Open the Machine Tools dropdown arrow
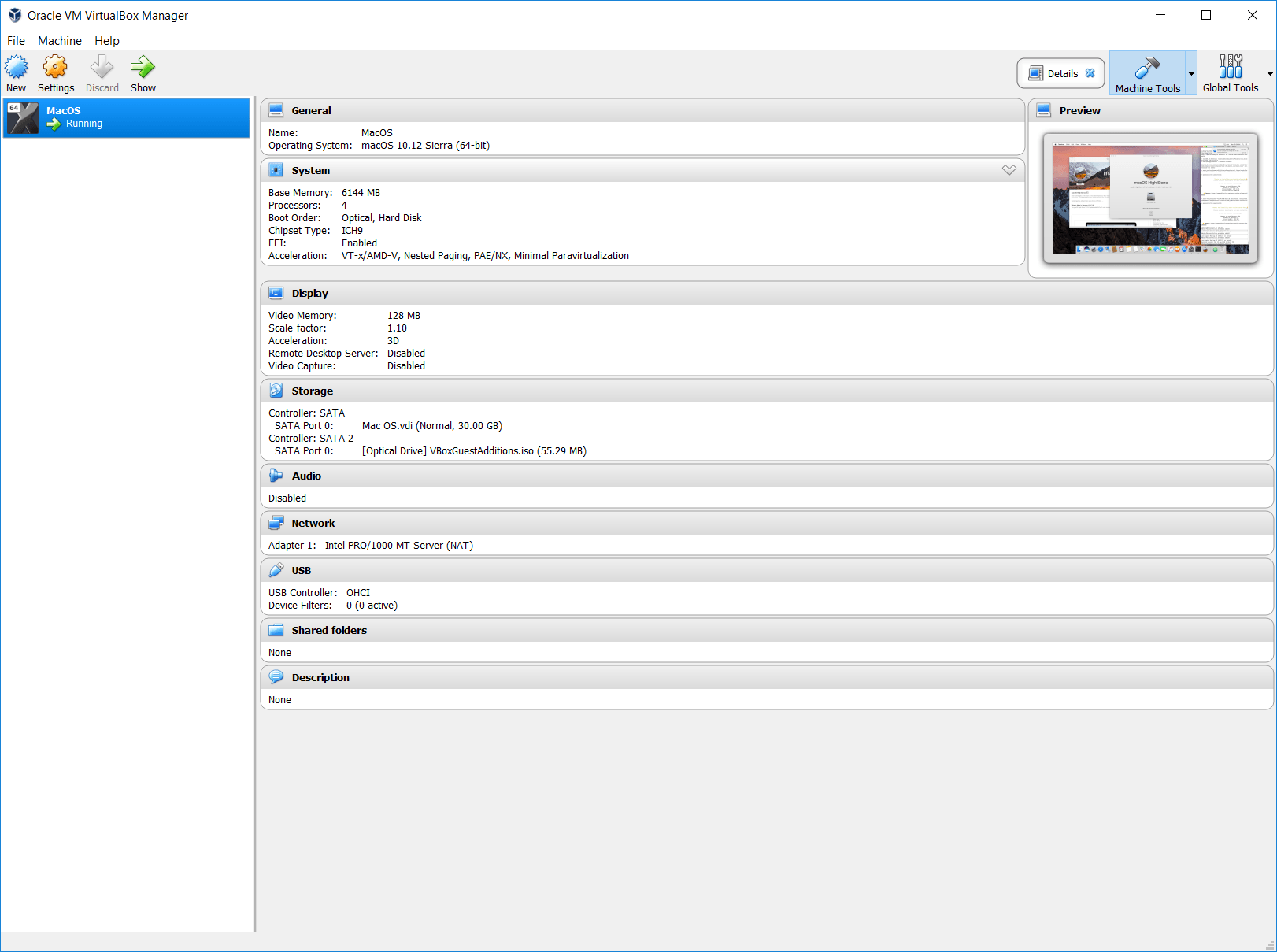Image resolution: width=1277 pixels, height=952 pixels. tap(1191, 73)
